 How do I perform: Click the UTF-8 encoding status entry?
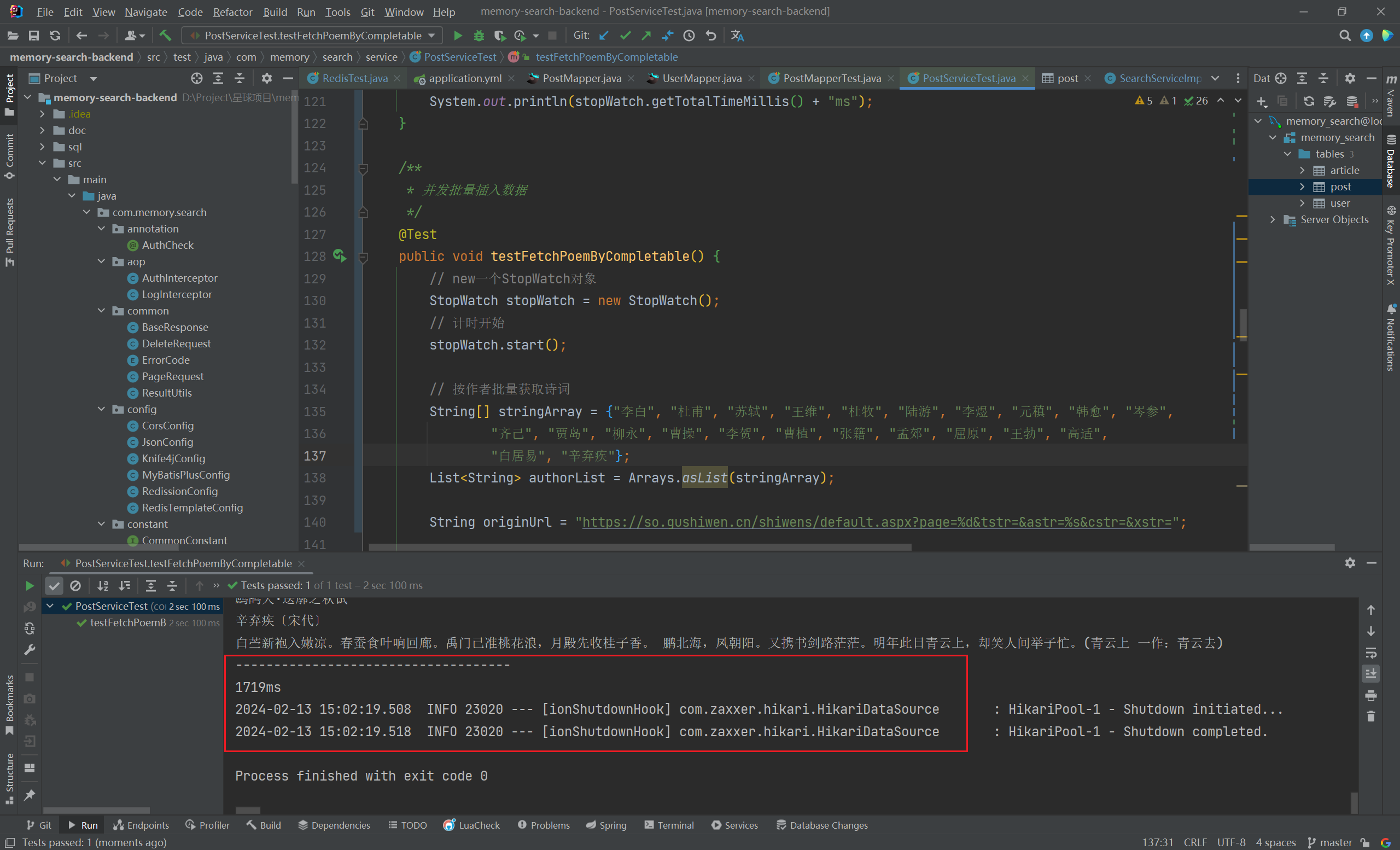1230,842
